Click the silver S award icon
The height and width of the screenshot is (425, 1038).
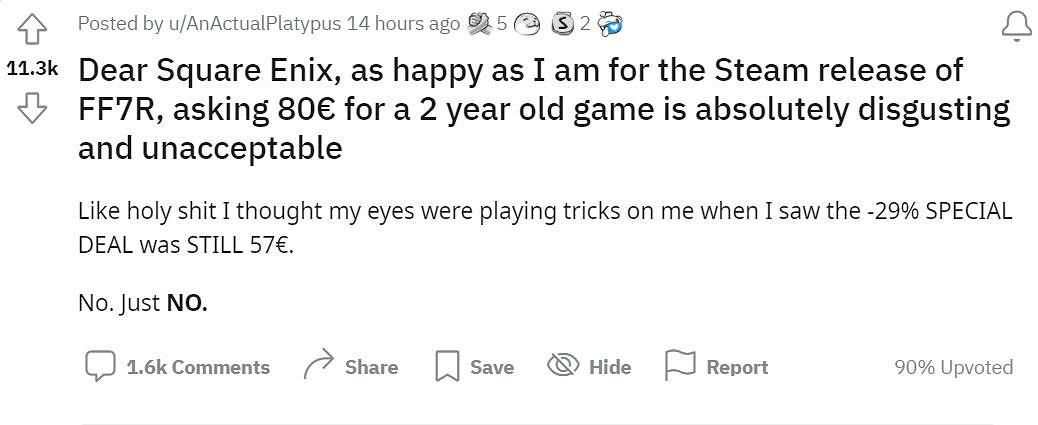pyautogui.click(x=563, y=23)
